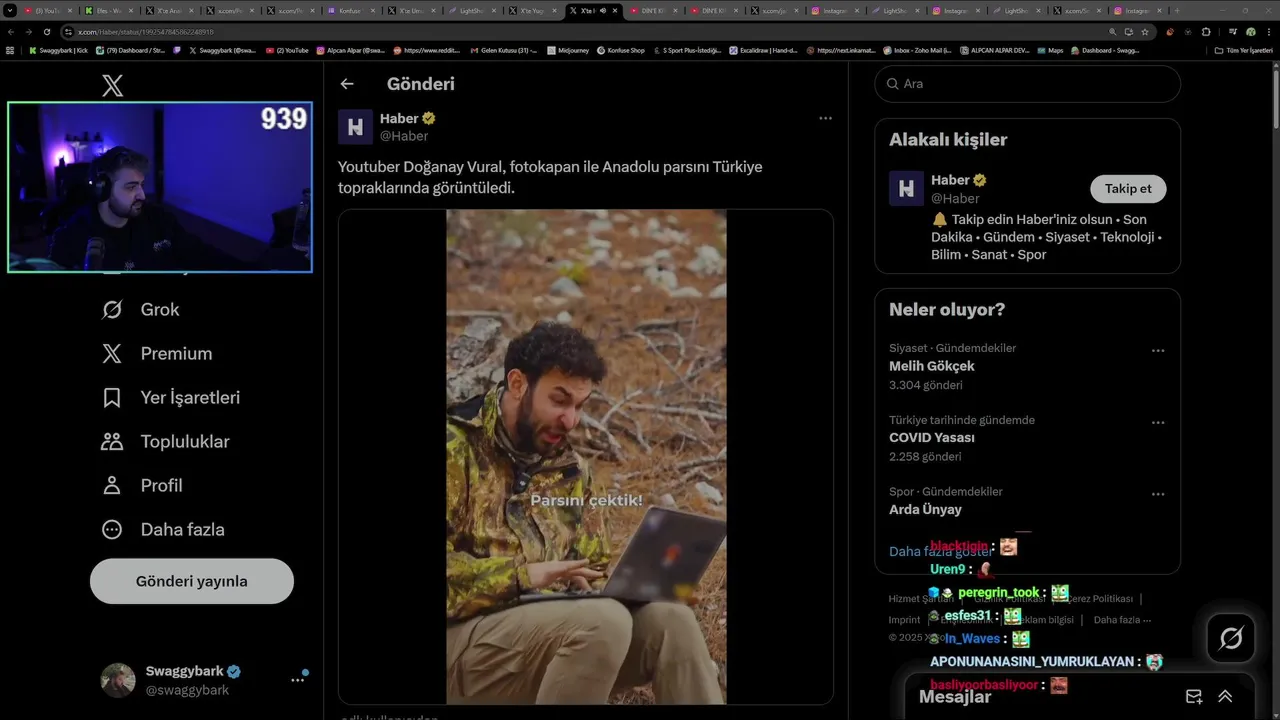Open a new browser tab
1280x720 pixels.
tap(1177, 10)
